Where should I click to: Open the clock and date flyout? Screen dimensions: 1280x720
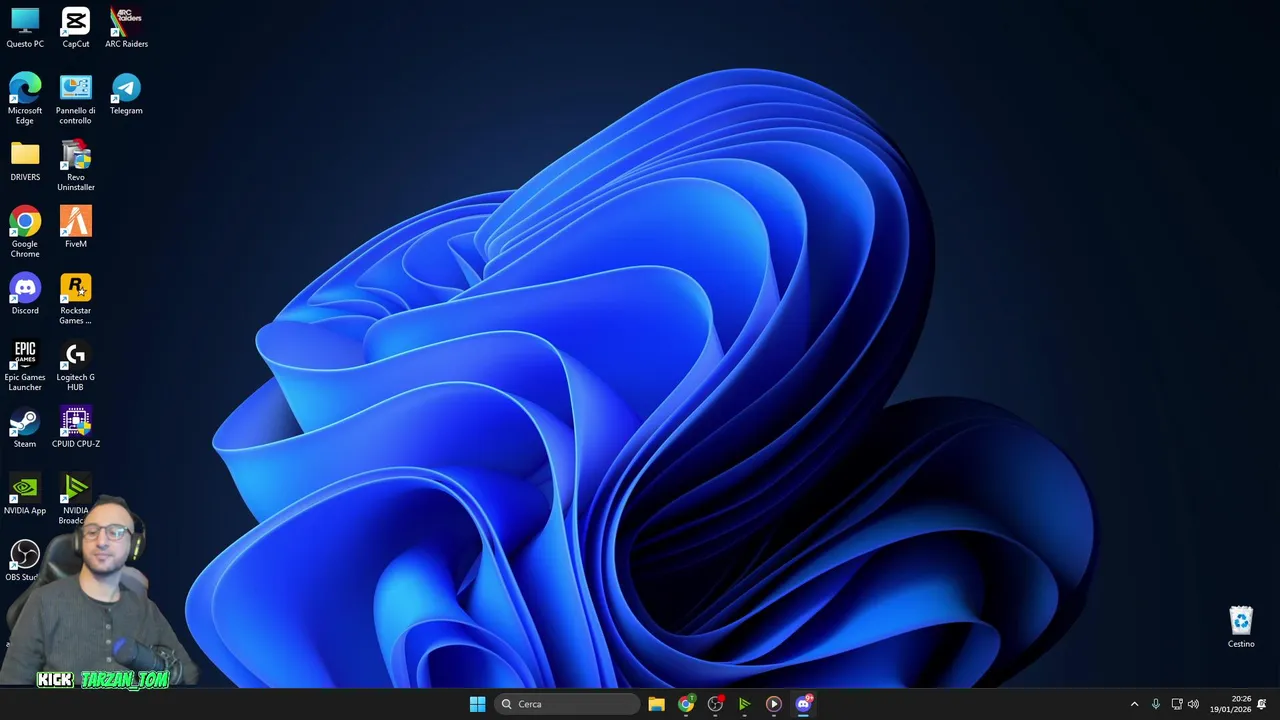pyautogui.click(x=1230, y=704)
